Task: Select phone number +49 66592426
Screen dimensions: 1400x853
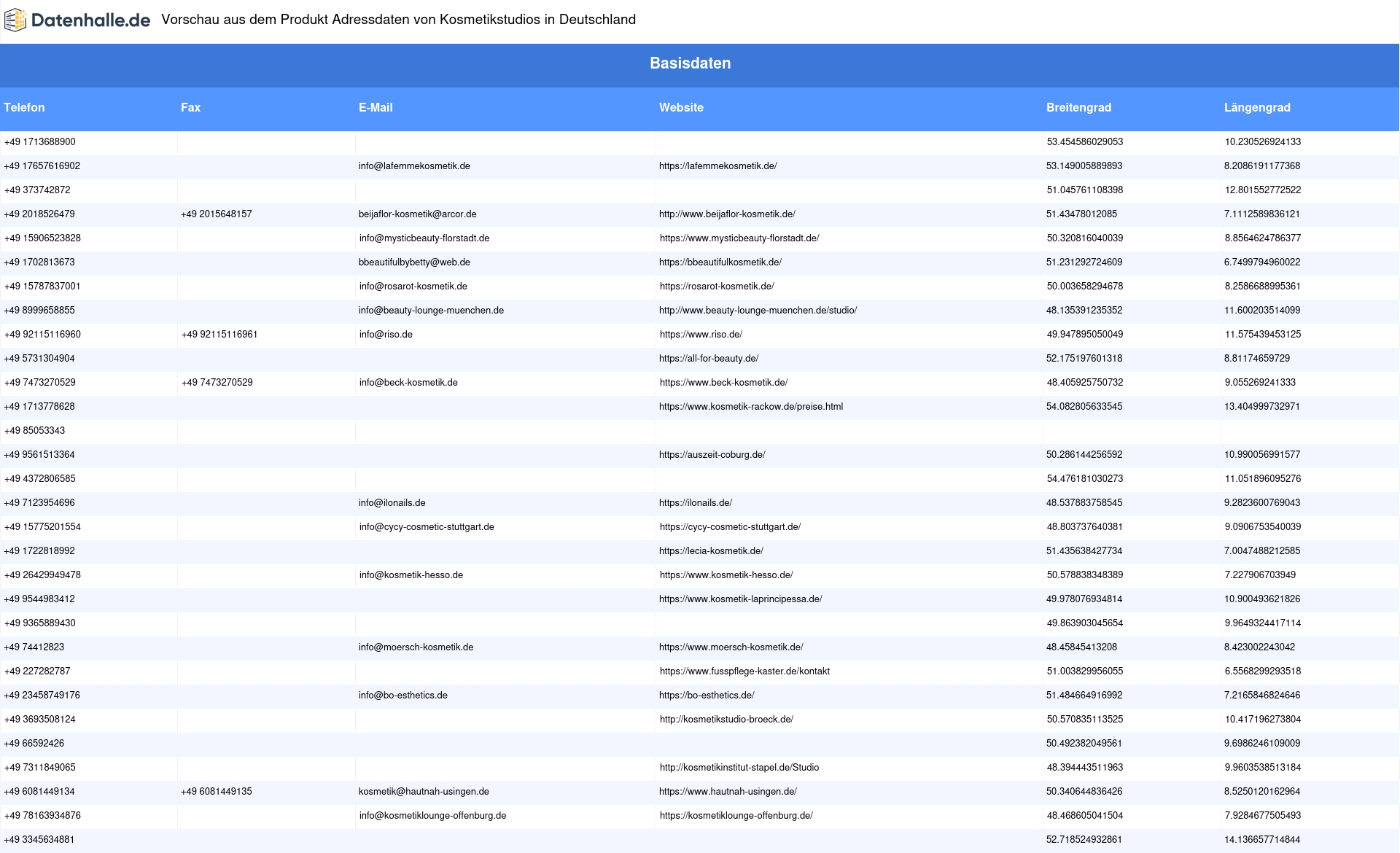Action: click(x=34, y=744)
